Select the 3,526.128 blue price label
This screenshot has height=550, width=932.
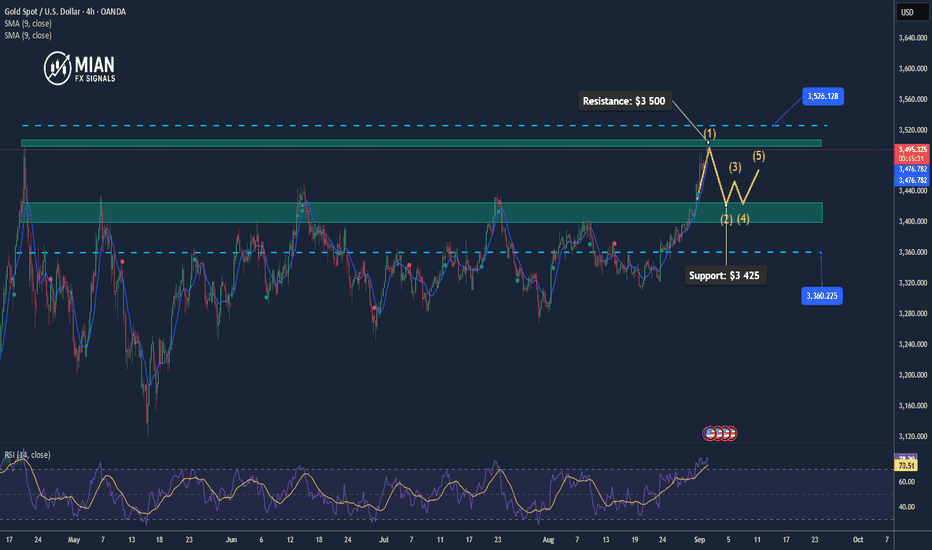(x=823, y=96)
